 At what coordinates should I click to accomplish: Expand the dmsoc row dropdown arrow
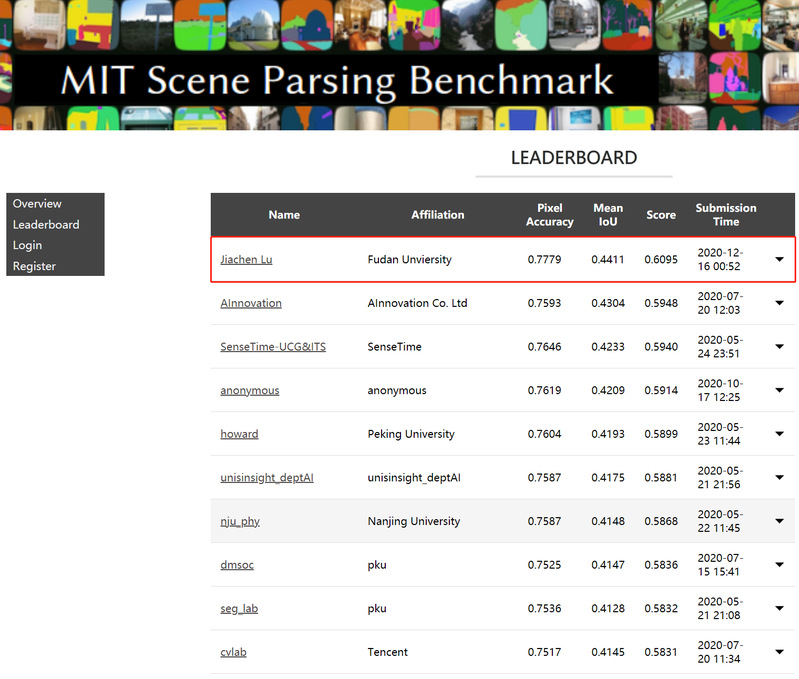pyautogui.click(x=780, y=565)
